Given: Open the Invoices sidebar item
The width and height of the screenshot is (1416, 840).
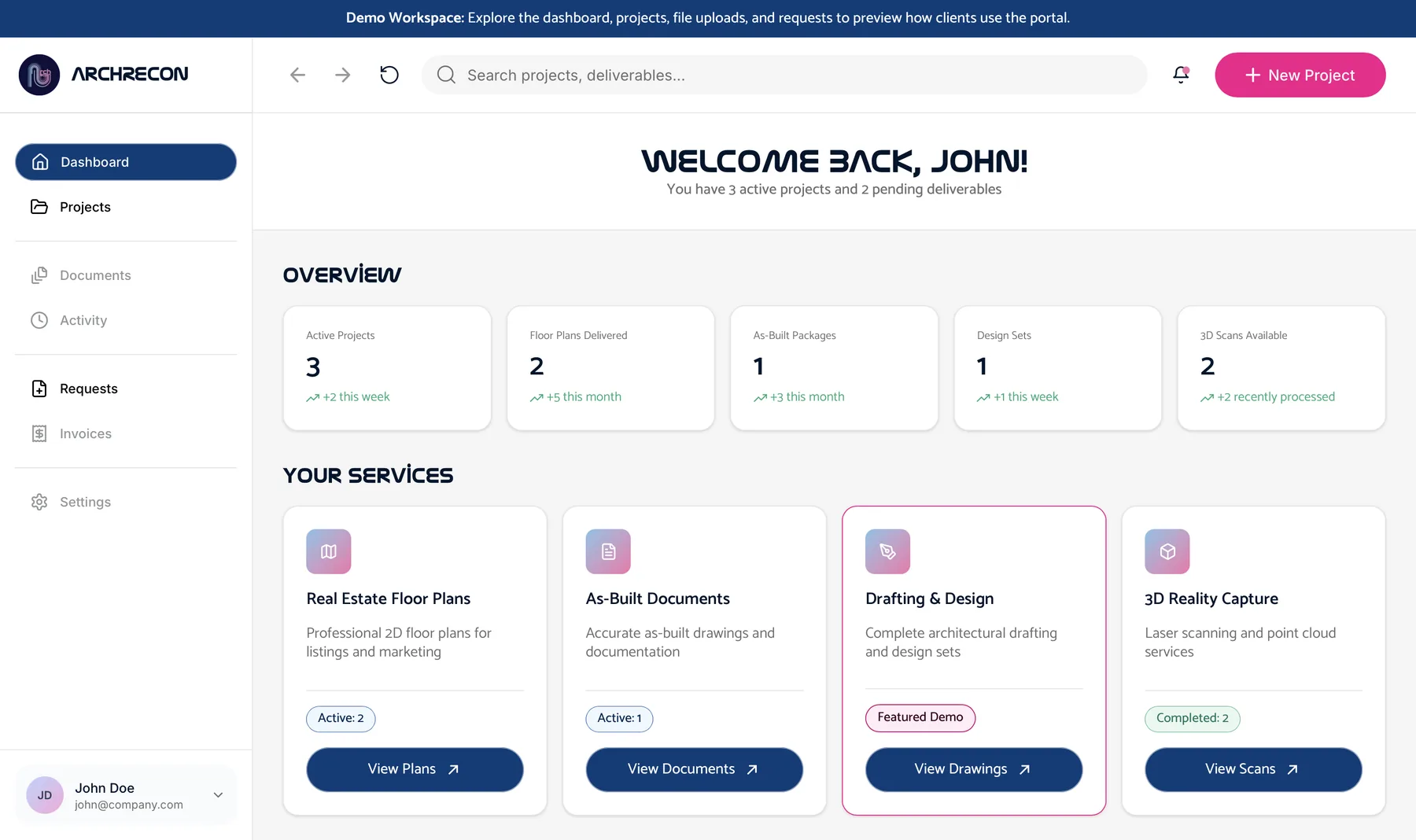Looking at the screenshot, I should point(126,433).
